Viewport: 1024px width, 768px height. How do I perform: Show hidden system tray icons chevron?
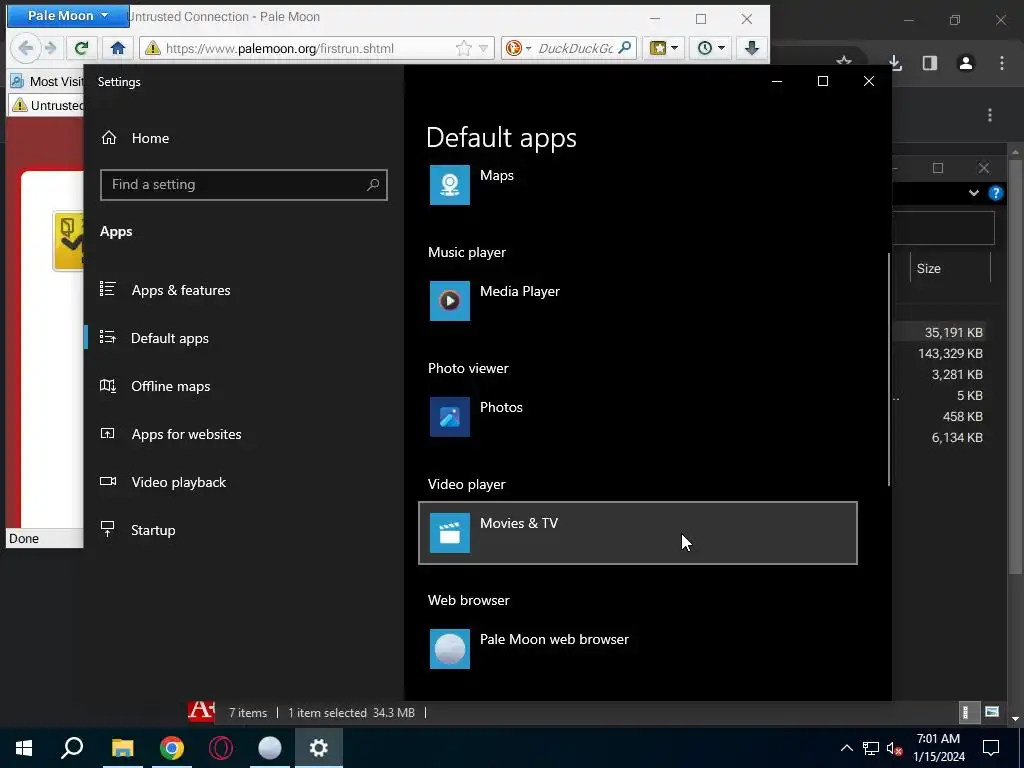(x=846, y=748)
